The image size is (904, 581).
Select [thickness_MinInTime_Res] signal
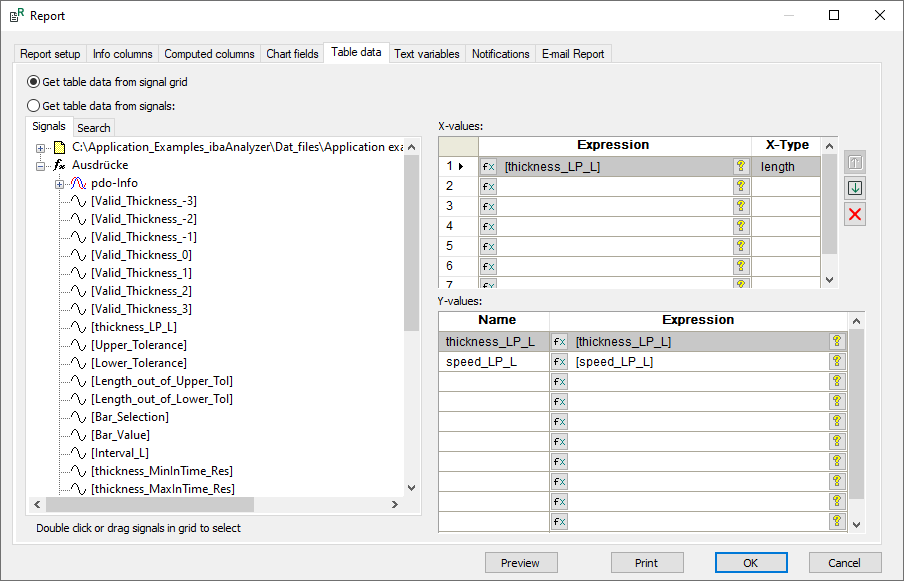pos(162,471)
